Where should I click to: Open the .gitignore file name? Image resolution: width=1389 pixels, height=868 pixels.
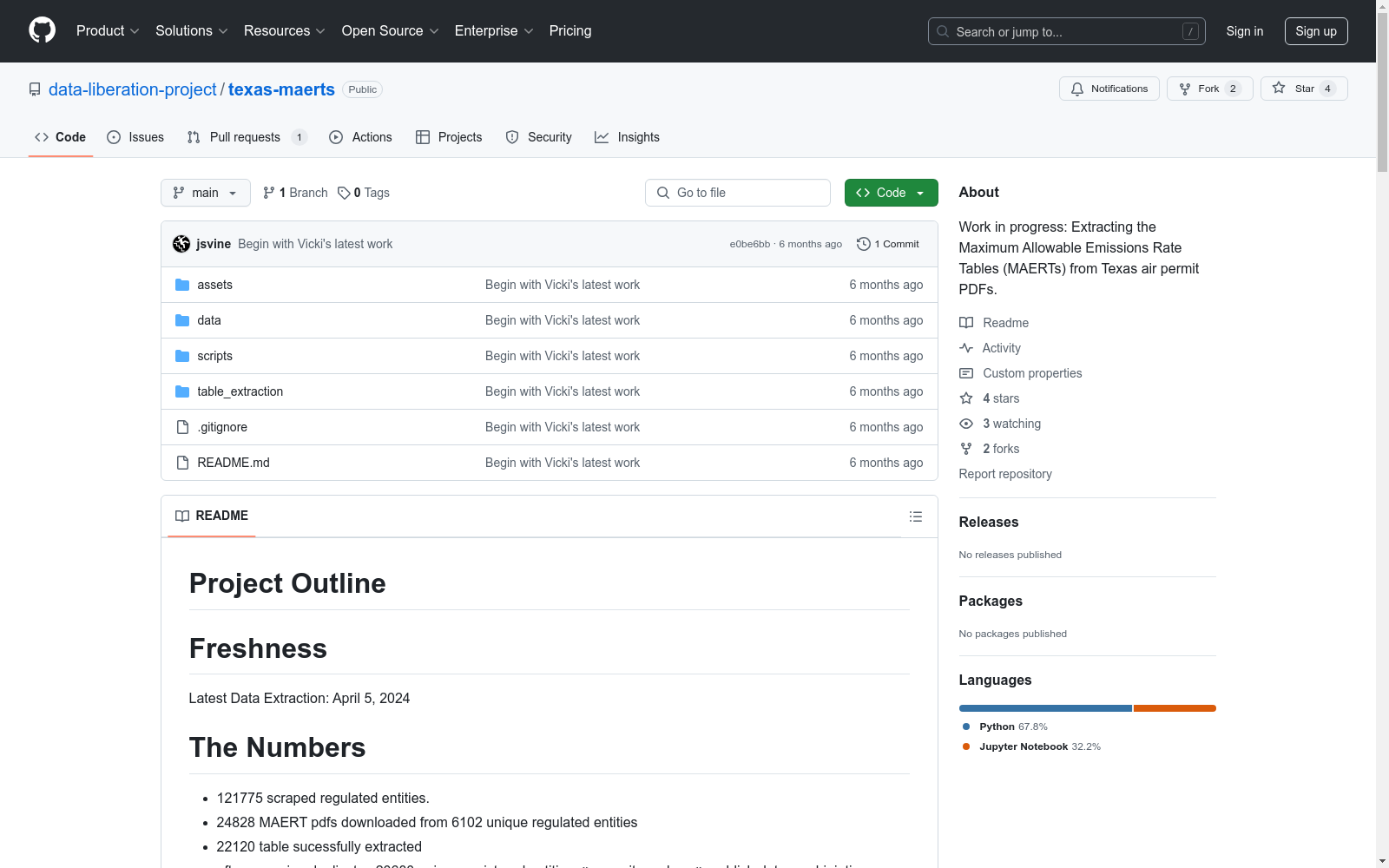[x=222, y=427]
